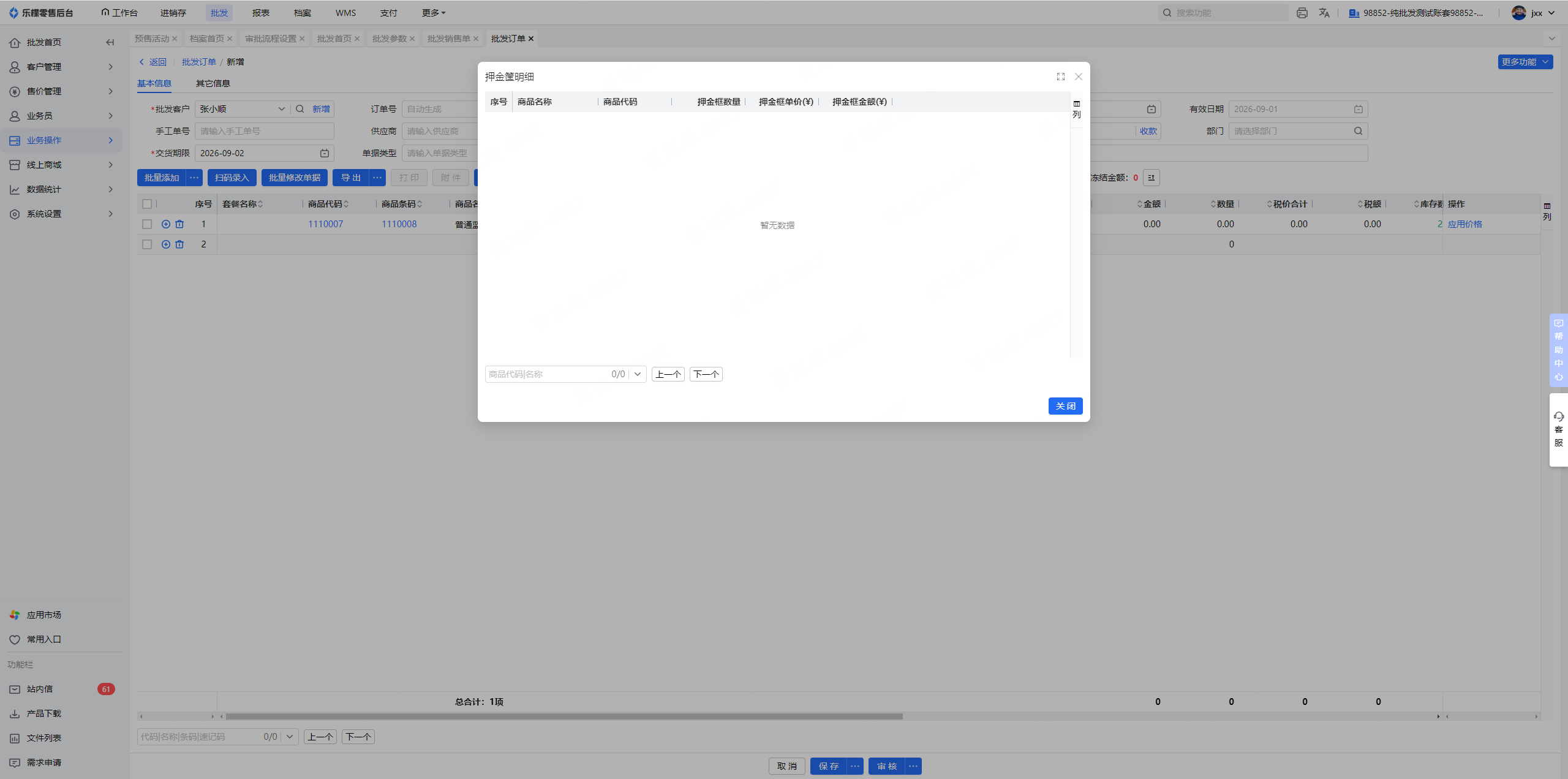The image size is (1568, 779).
Task: Select all rows via header checkbox
Action: point(147,204)
